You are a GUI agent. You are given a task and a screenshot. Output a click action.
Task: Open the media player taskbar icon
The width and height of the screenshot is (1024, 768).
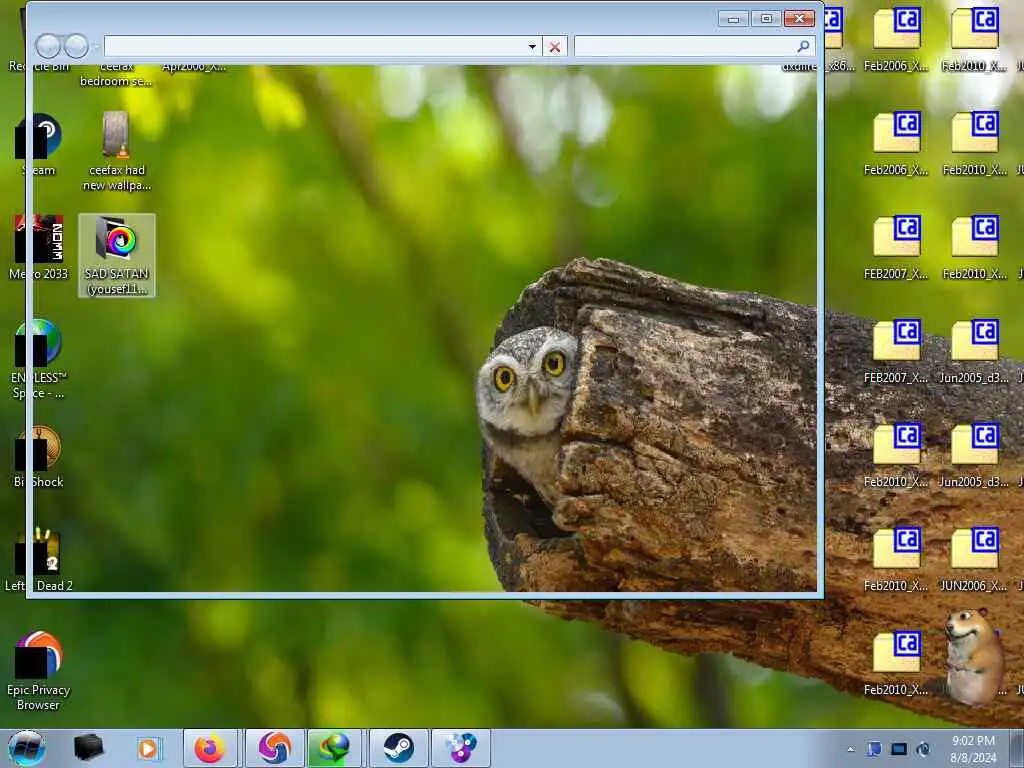click(148, 748)
